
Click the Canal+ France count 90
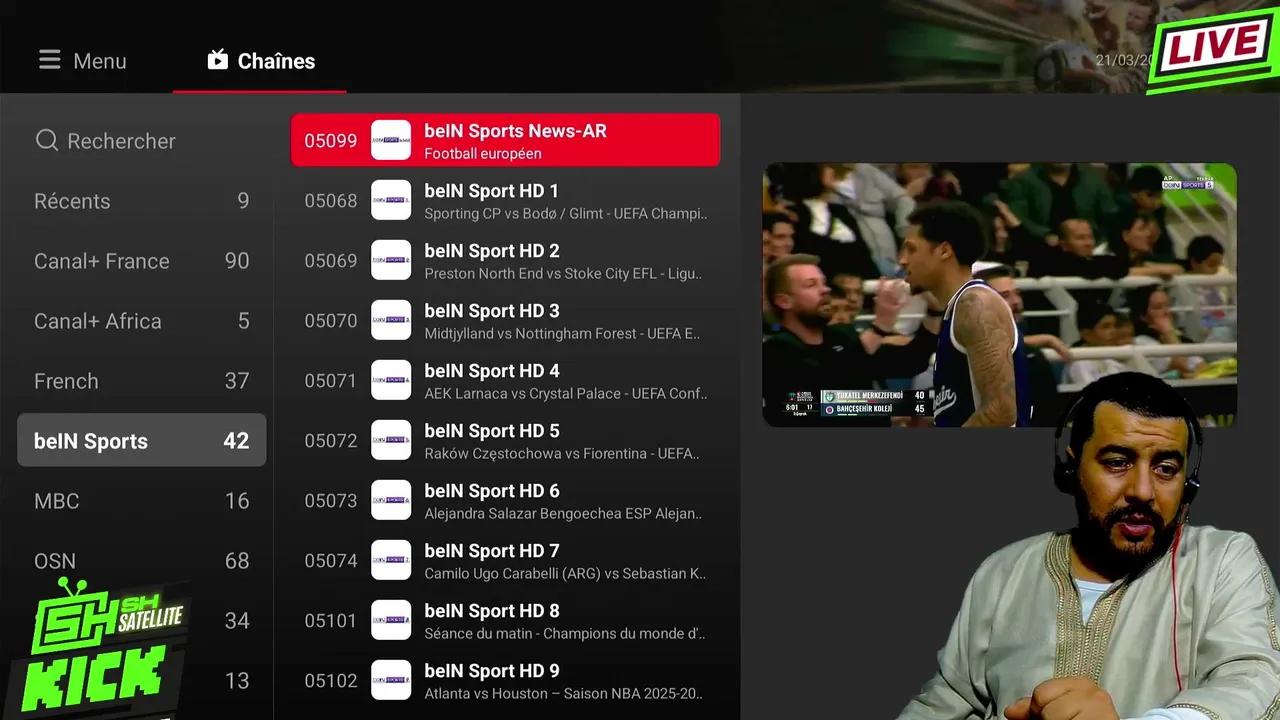[237, 261]
